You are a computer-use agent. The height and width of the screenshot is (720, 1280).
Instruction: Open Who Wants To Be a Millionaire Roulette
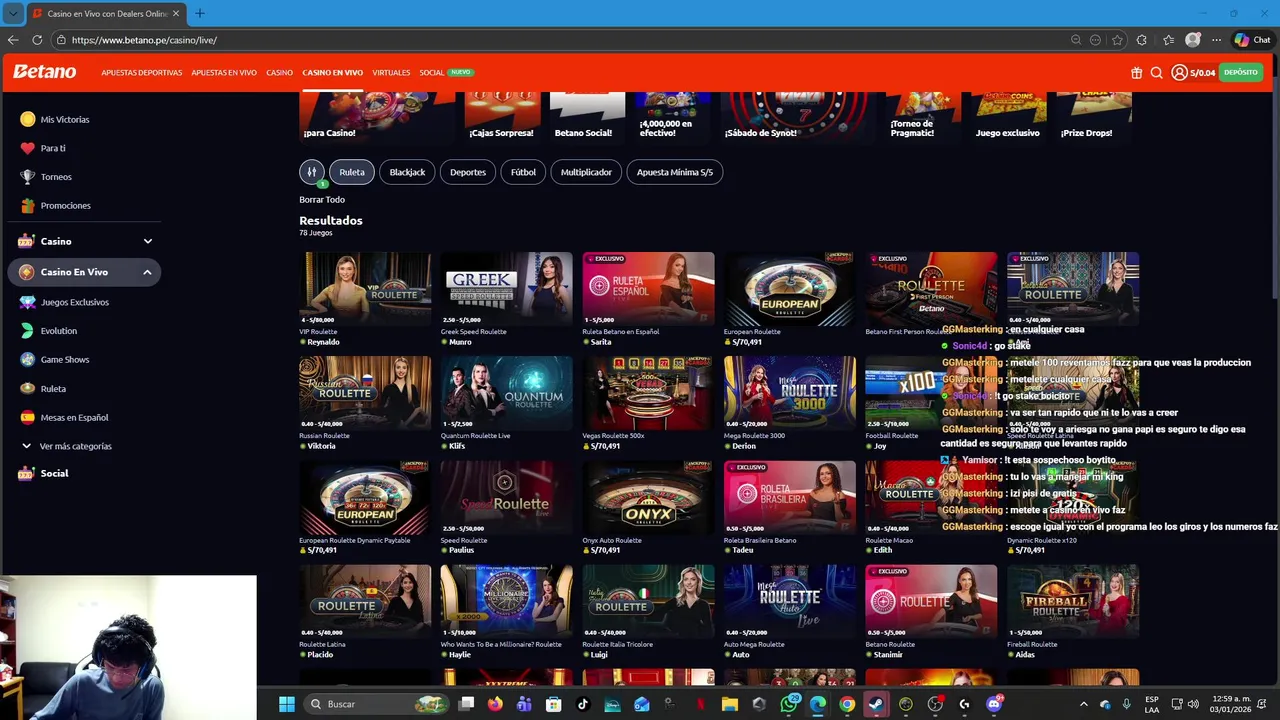click(507, 602)
